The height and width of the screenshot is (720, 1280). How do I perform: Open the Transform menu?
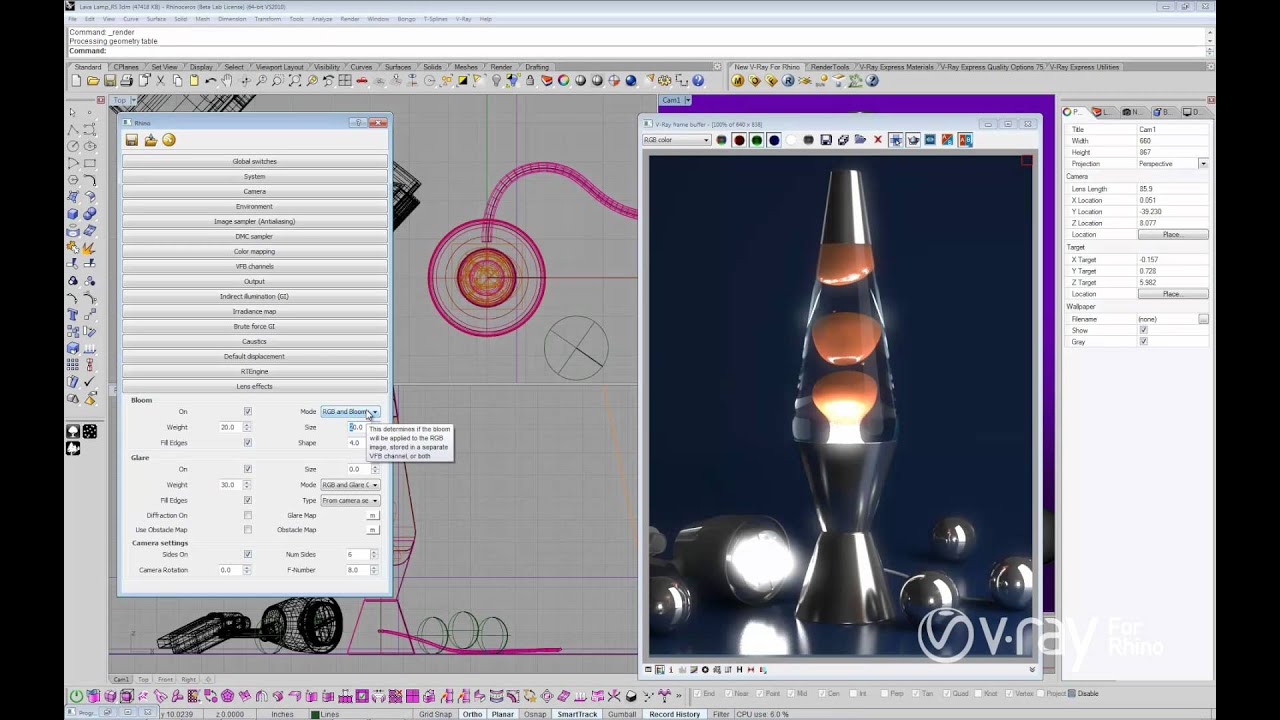pyautogui.click(x=267, y=19)
